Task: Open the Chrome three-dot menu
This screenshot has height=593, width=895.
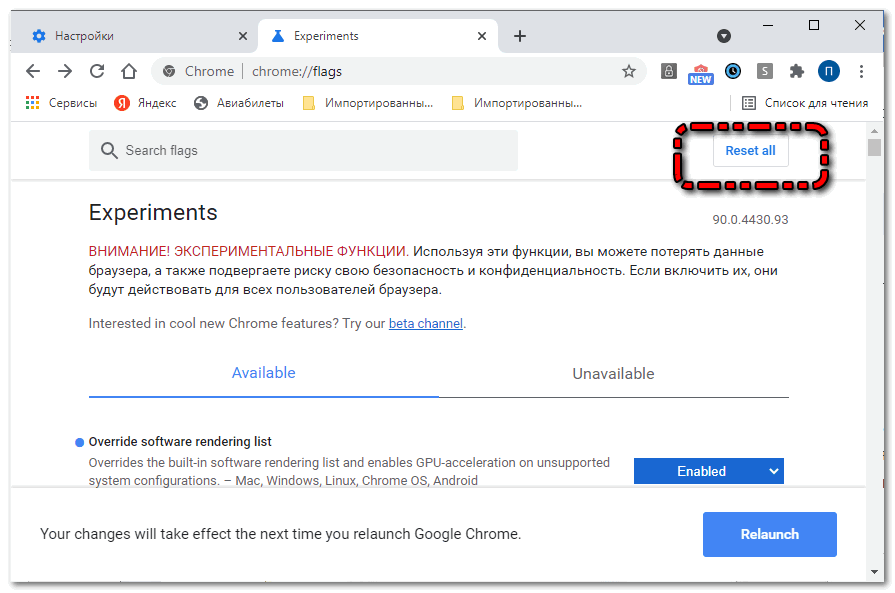Action: pos(861,71)
